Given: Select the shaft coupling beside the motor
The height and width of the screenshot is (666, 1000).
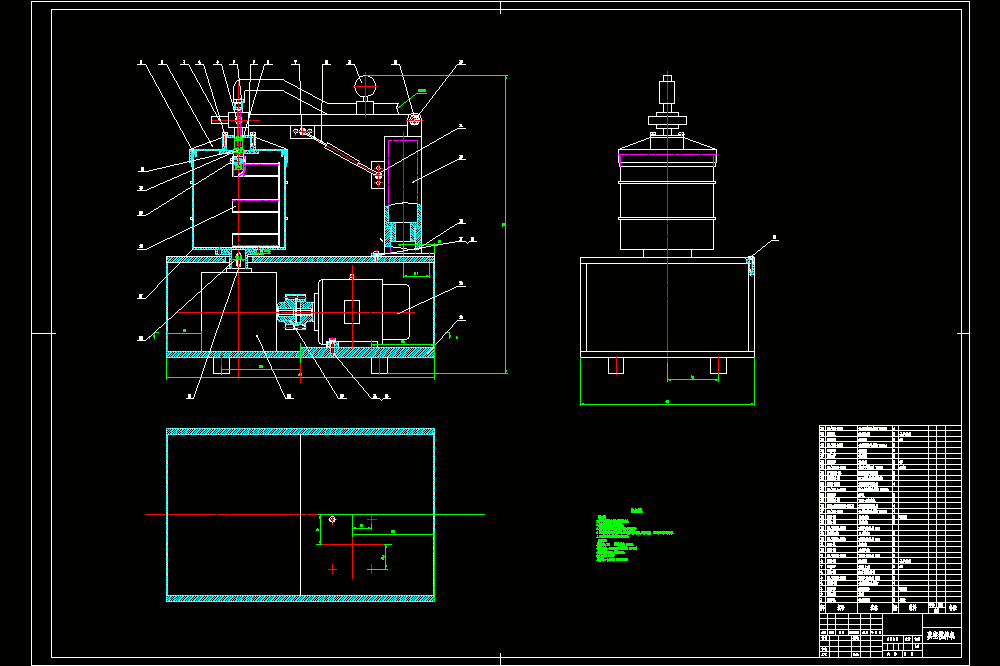Looking at the screenshot, I should pos(295,311).
